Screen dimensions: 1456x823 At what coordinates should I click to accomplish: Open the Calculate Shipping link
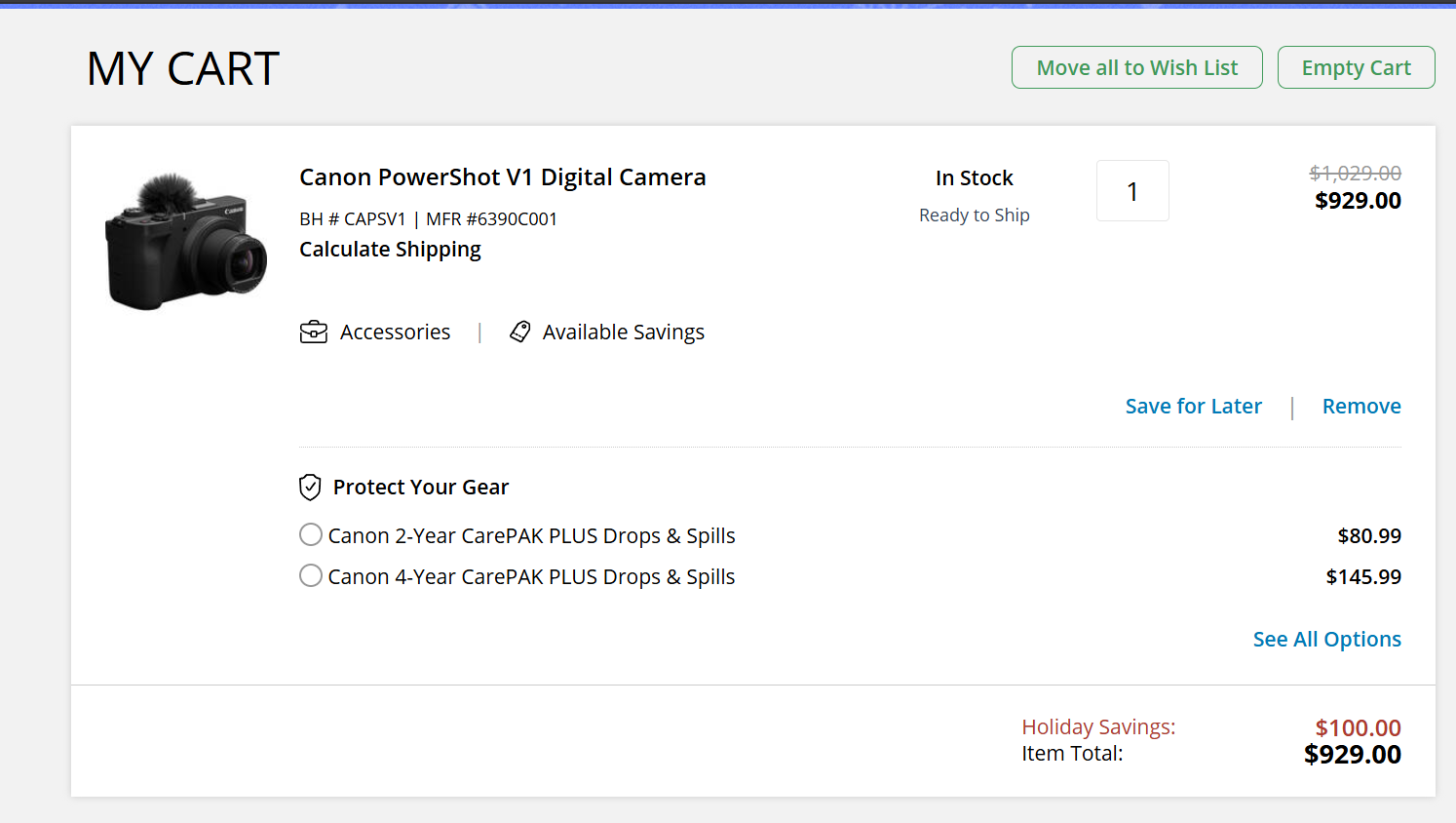[390, 250]
